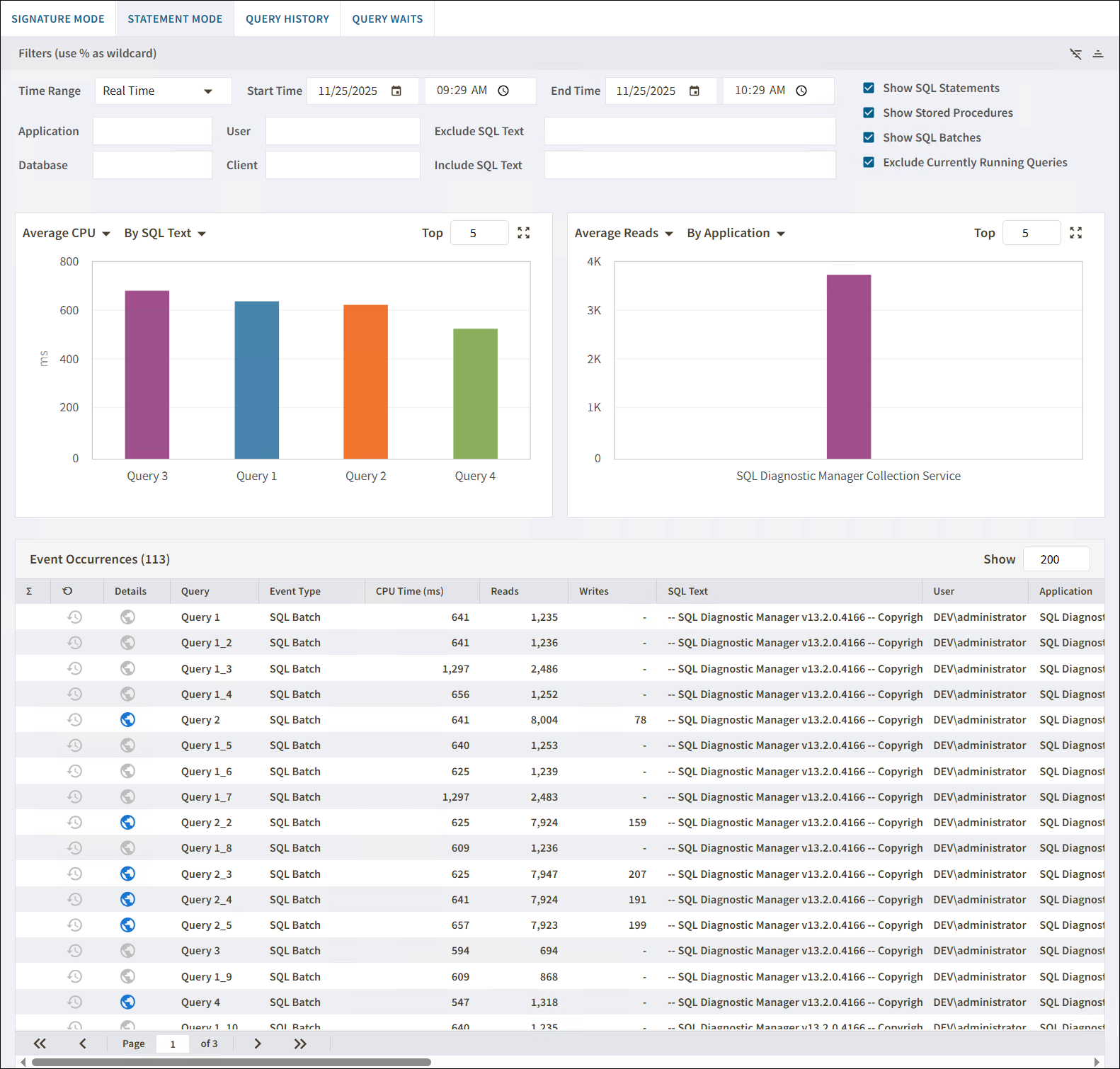
Task: Sort table by CPU Time column header
Action: tap(409, 591)
